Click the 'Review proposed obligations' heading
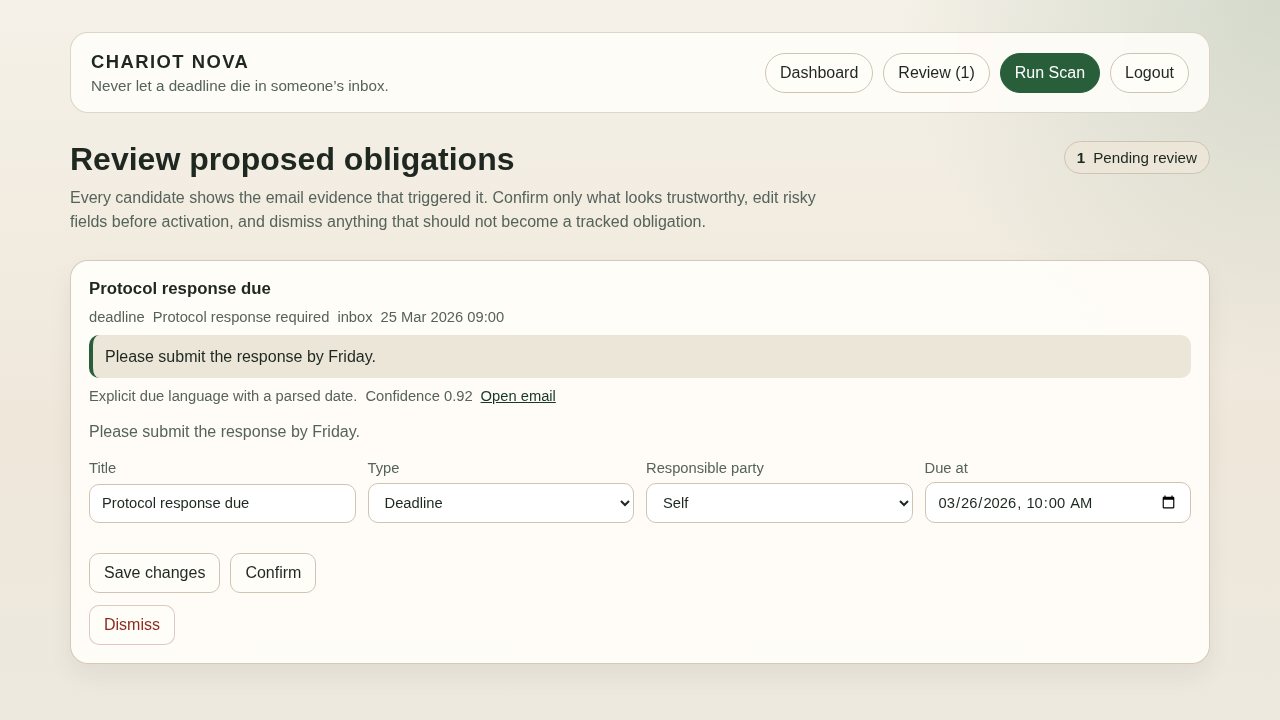The width and height of the screenshot is (1280, 720). tap(292, 159)
